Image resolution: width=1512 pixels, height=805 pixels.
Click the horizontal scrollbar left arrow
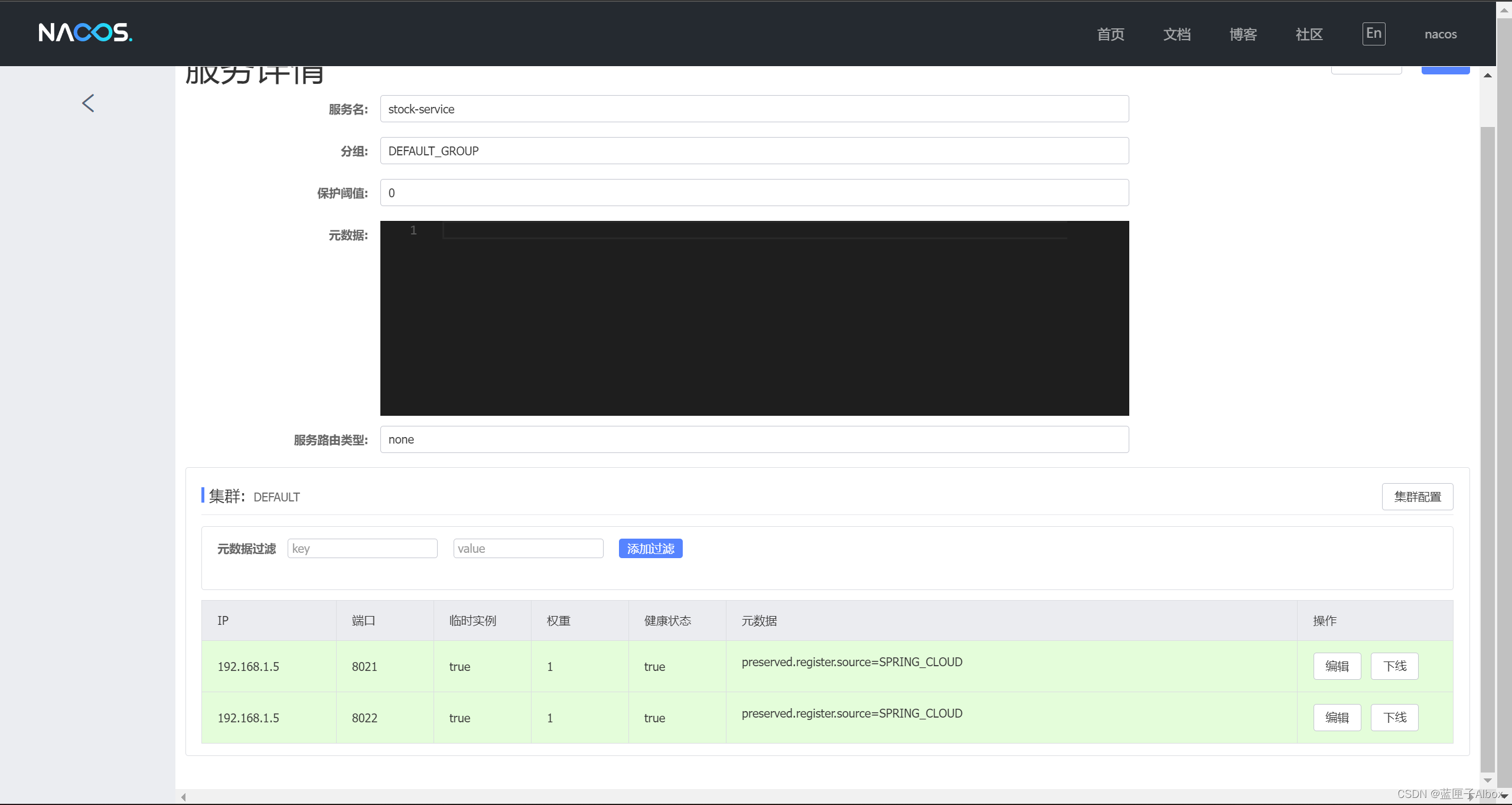point(184,797)
